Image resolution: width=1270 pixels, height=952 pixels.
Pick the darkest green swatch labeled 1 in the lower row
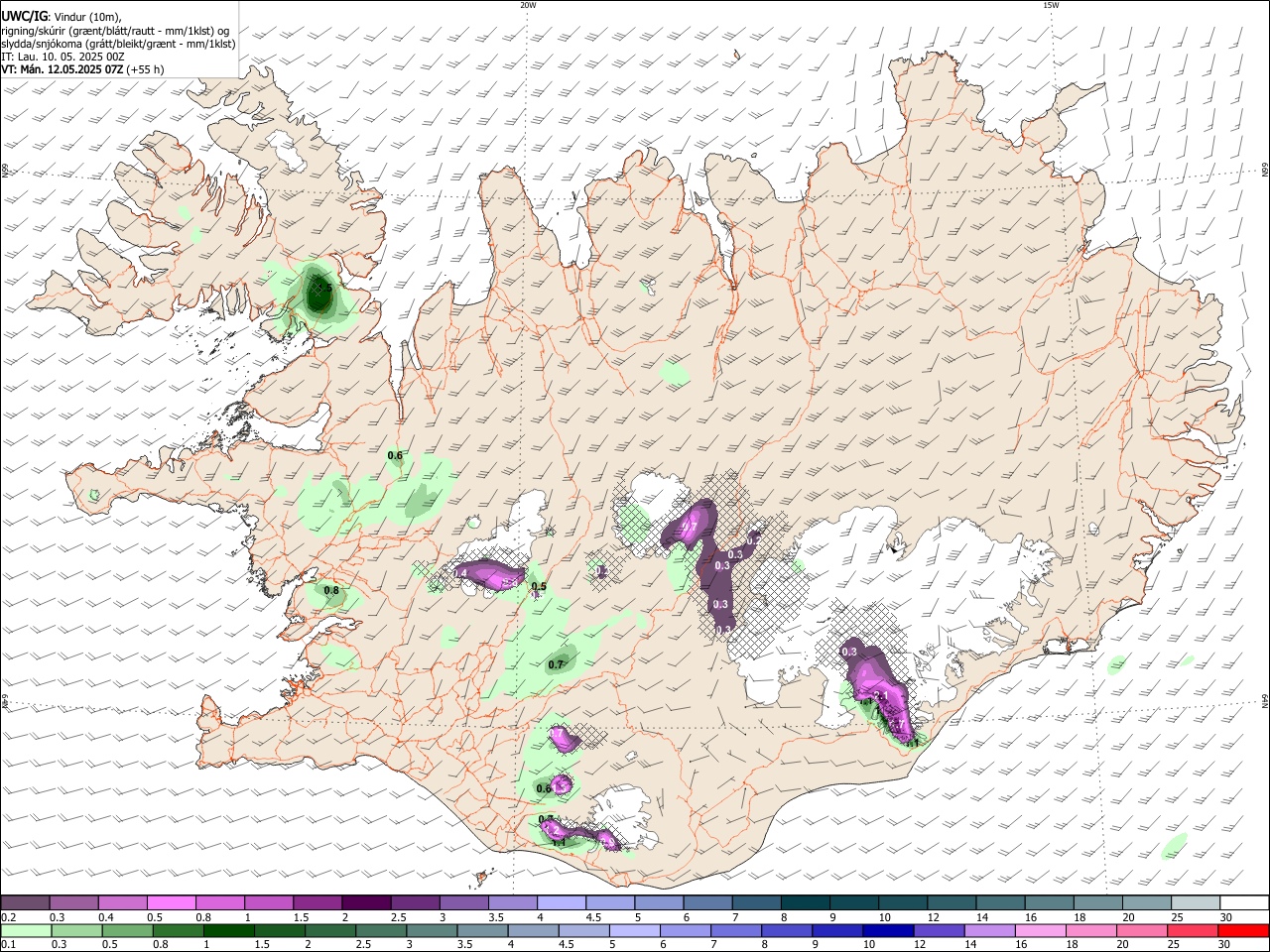pos(228,930)
